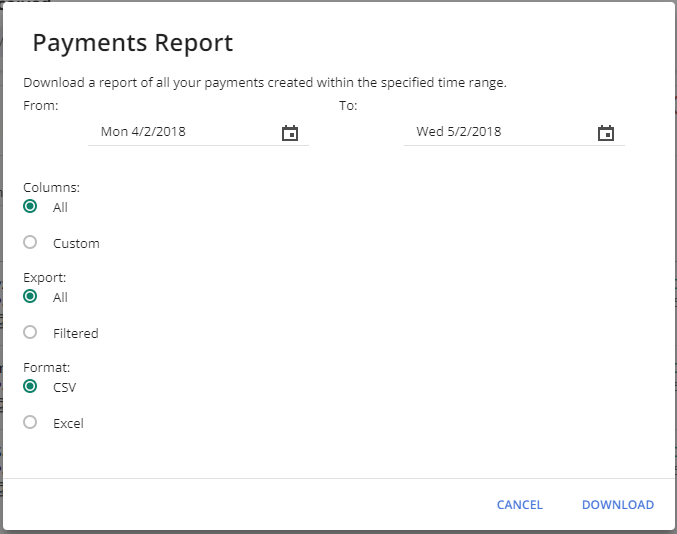This screenshot has height=534, width=677.
Task: Switch format to the Excel radio button
Action: click(30, 422)
